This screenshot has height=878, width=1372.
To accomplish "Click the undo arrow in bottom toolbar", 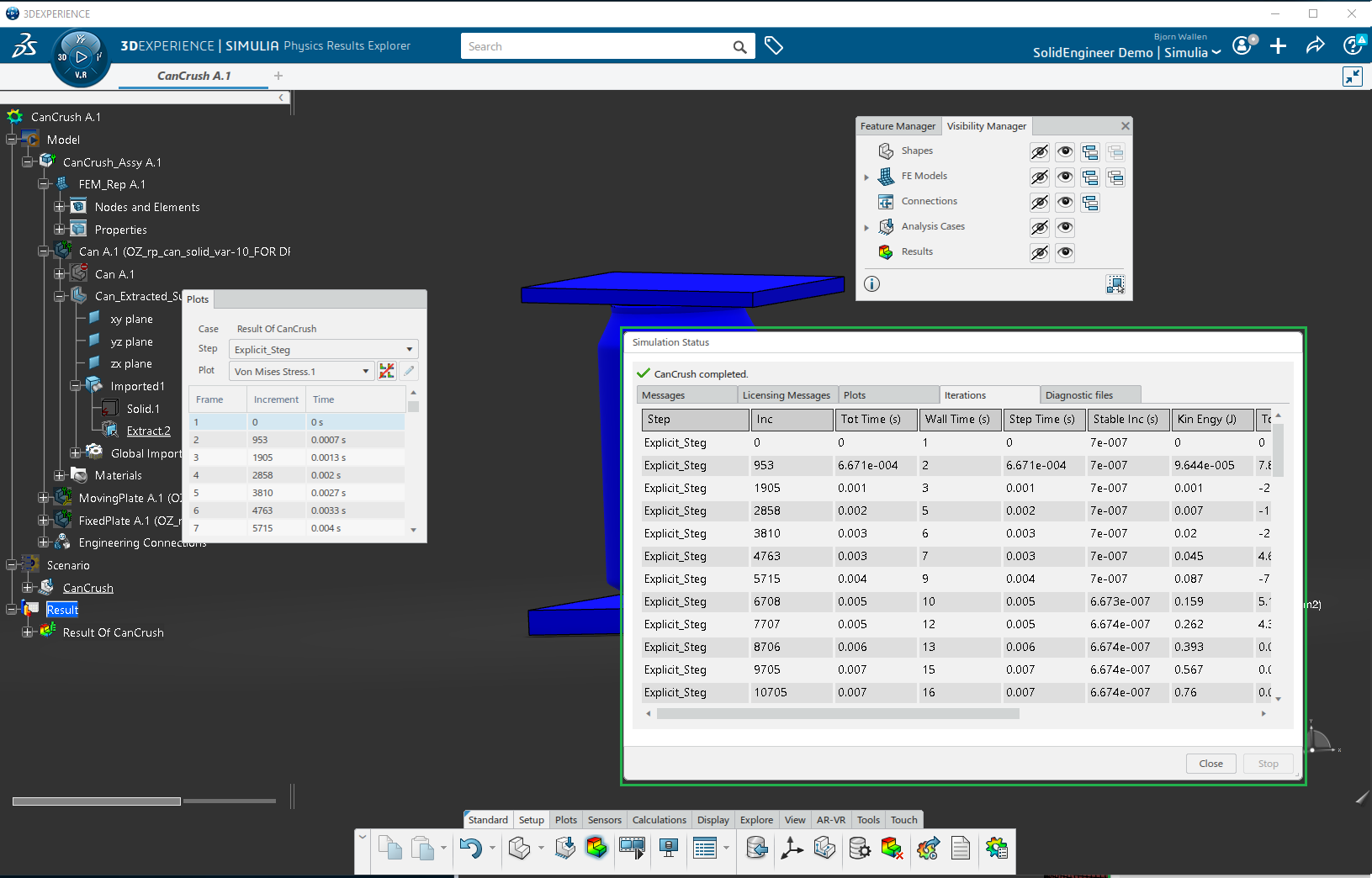I will 470,849.
